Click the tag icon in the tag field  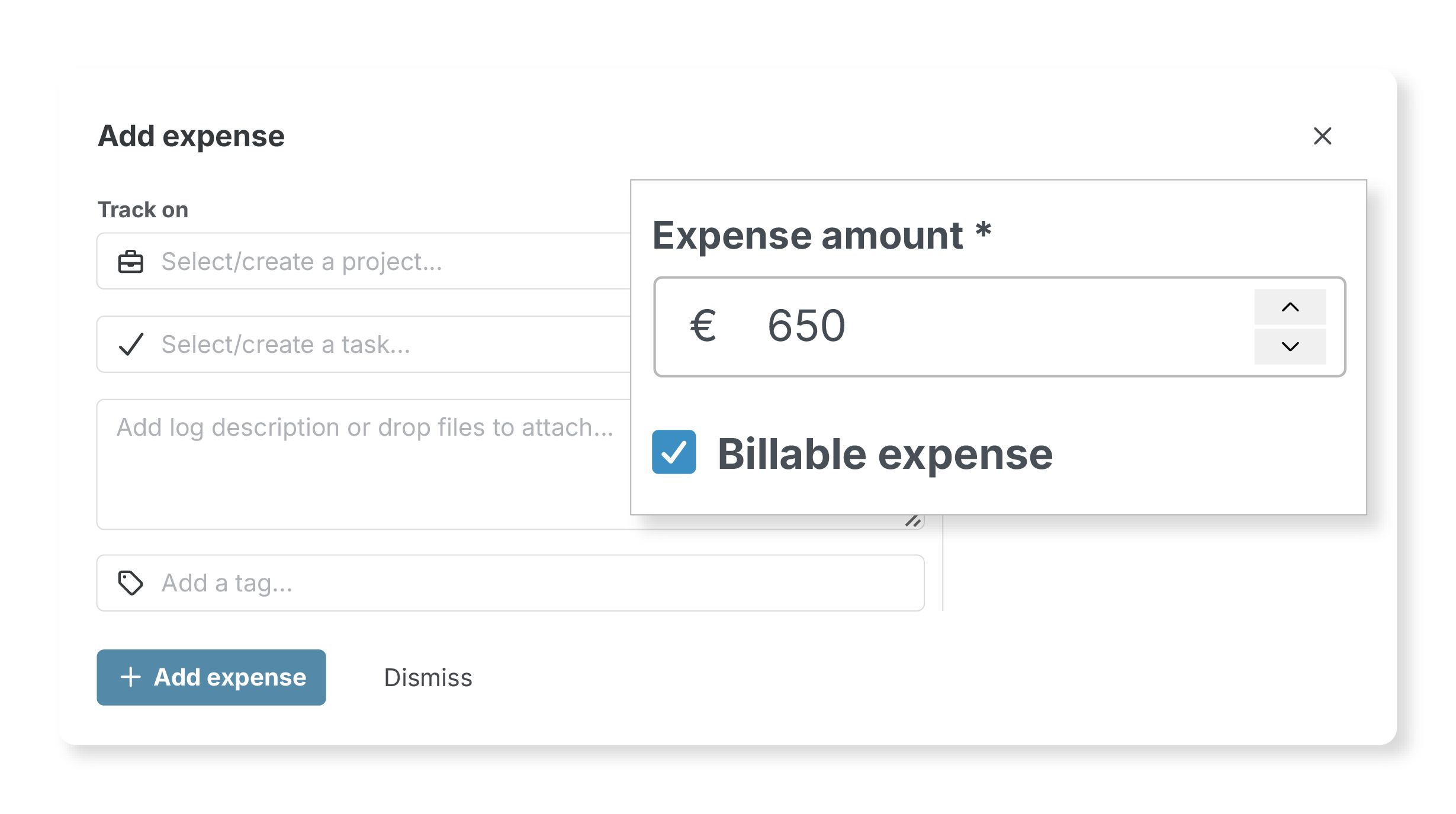pyautogui.click(x=130, y=583)
